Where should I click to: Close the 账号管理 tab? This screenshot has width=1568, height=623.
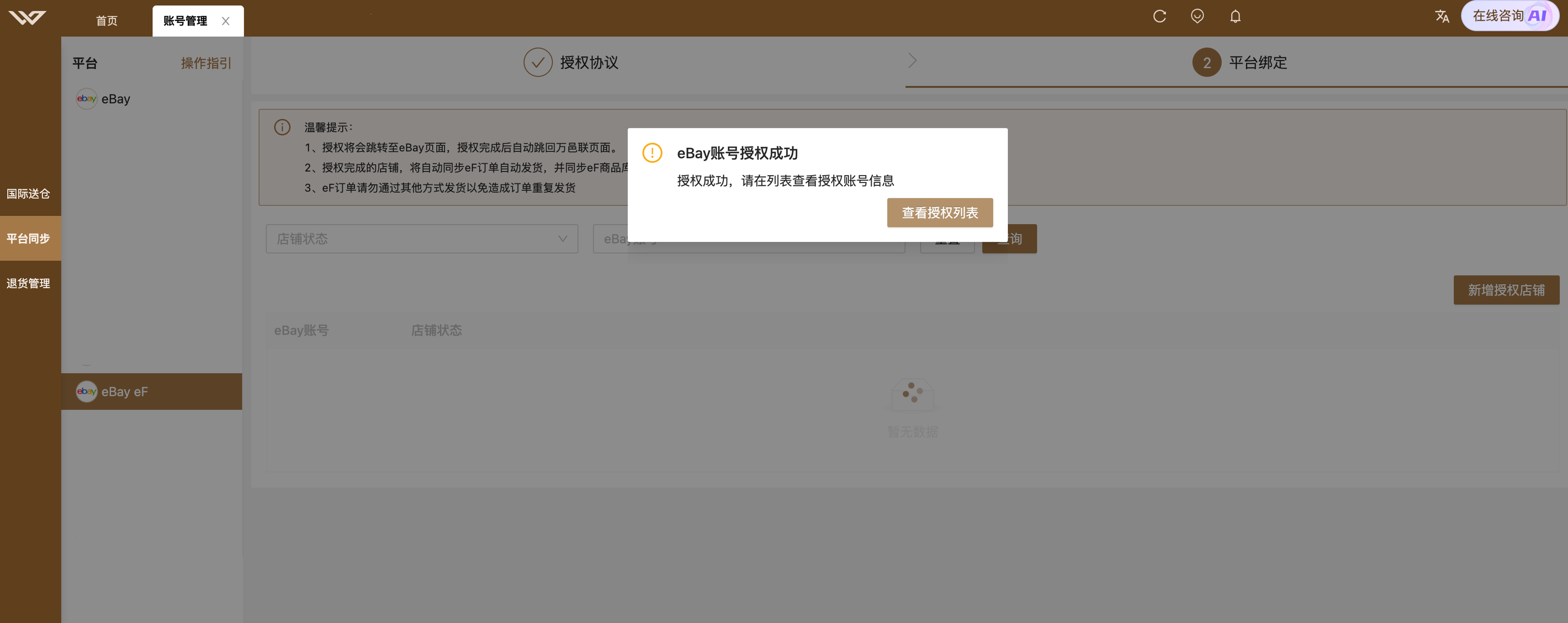click(x=226, y=21)
